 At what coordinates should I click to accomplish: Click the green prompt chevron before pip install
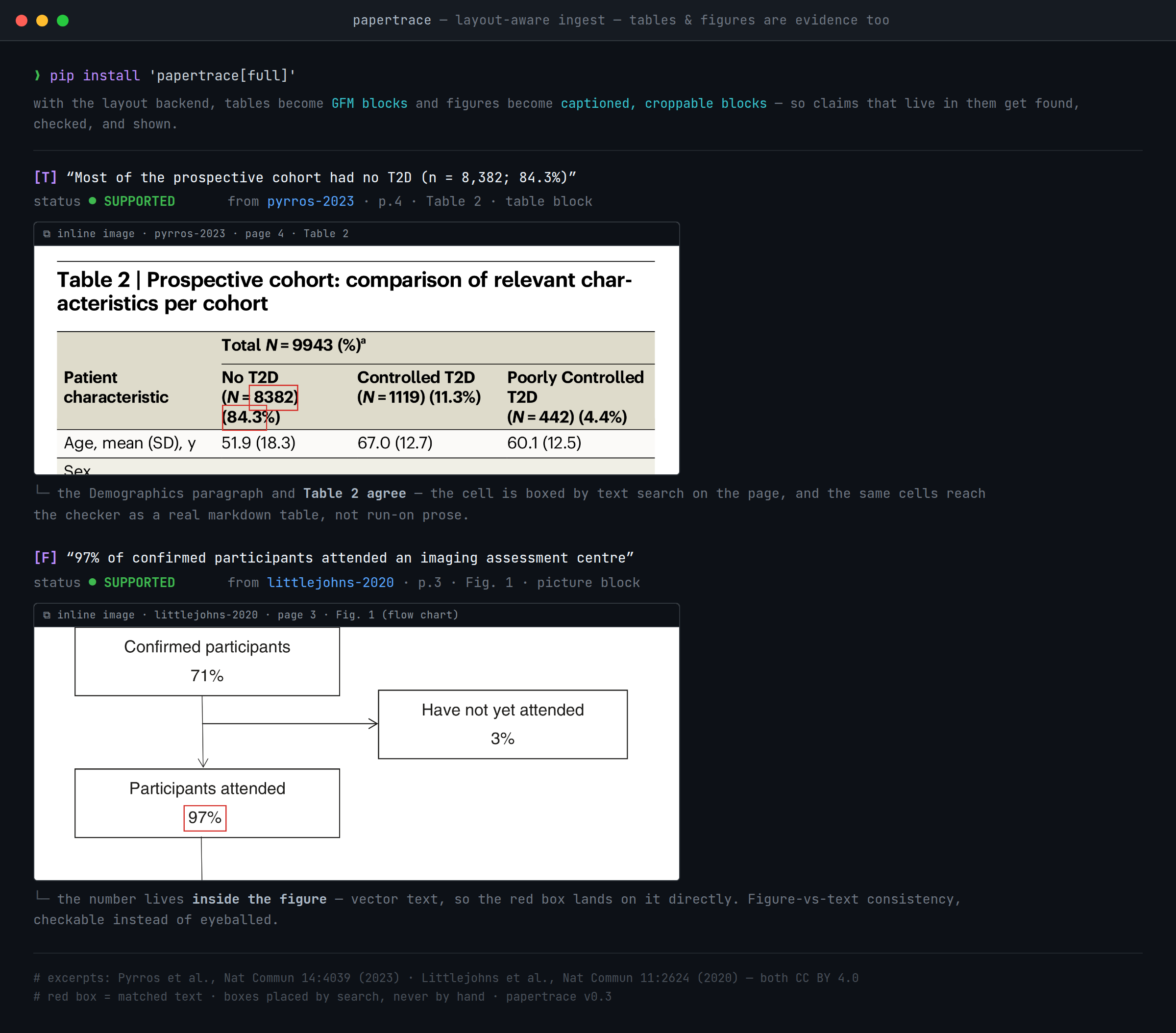tap(37, 75)
